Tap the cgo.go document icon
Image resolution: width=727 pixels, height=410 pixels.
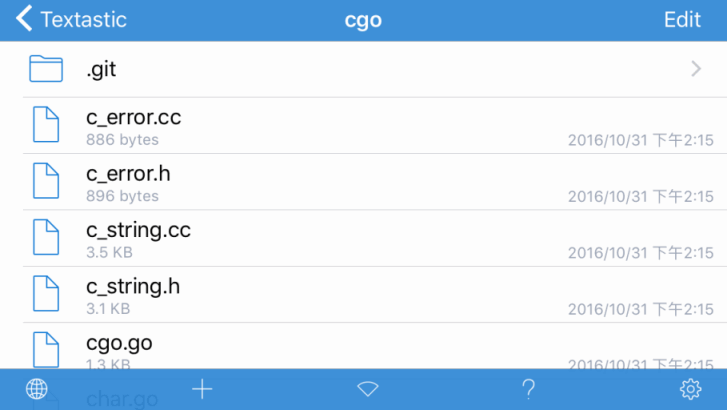tap(46, 350)
